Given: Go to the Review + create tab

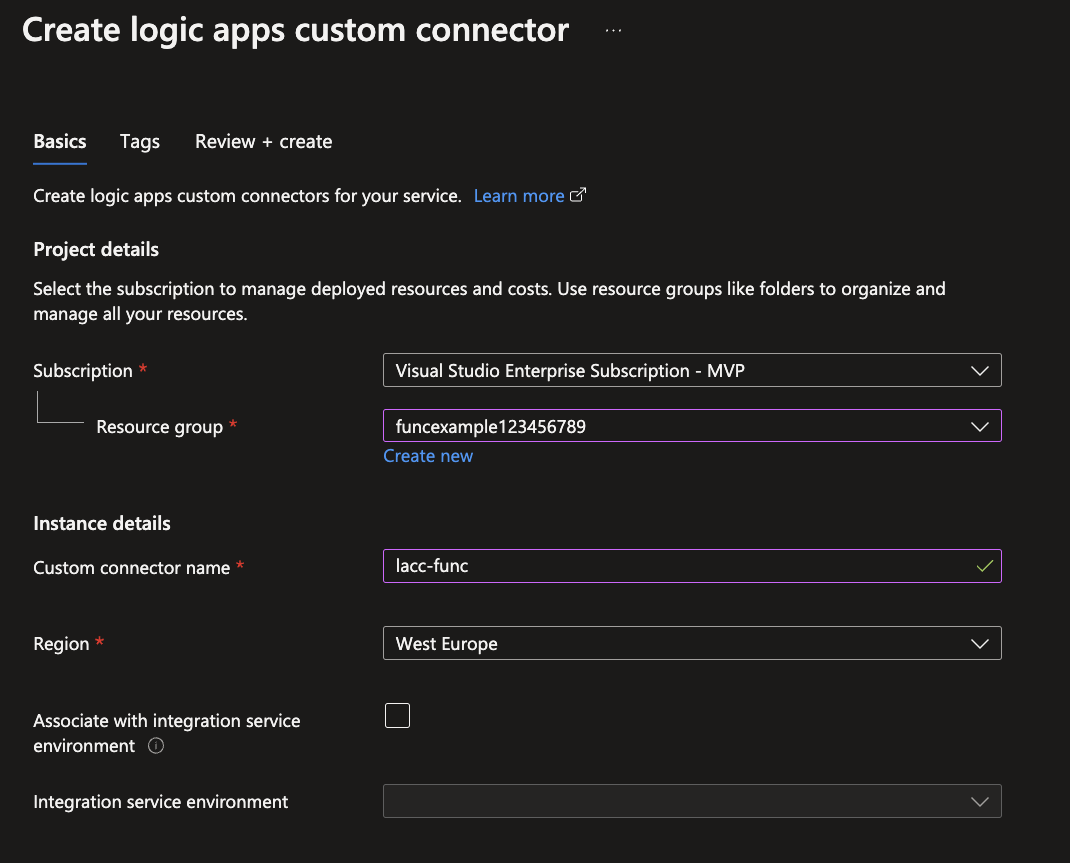Looking at the screenshot, I should [x=263, y=142].
